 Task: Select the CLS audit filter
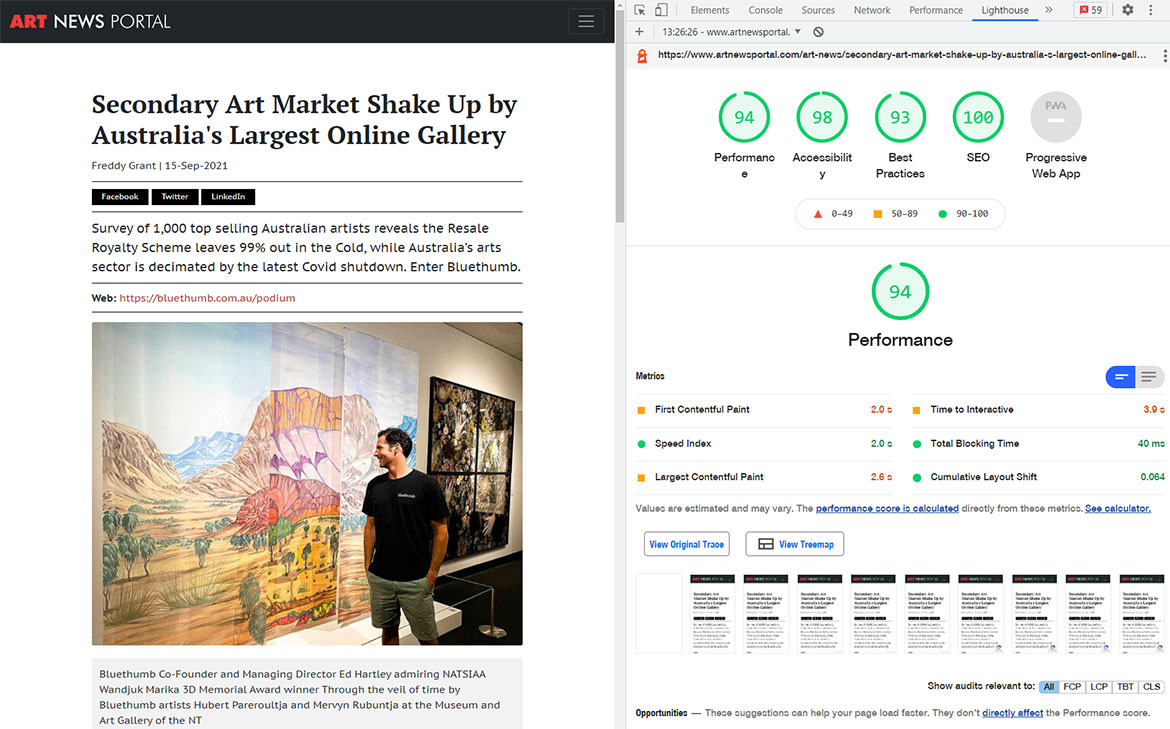point(1152,687)
